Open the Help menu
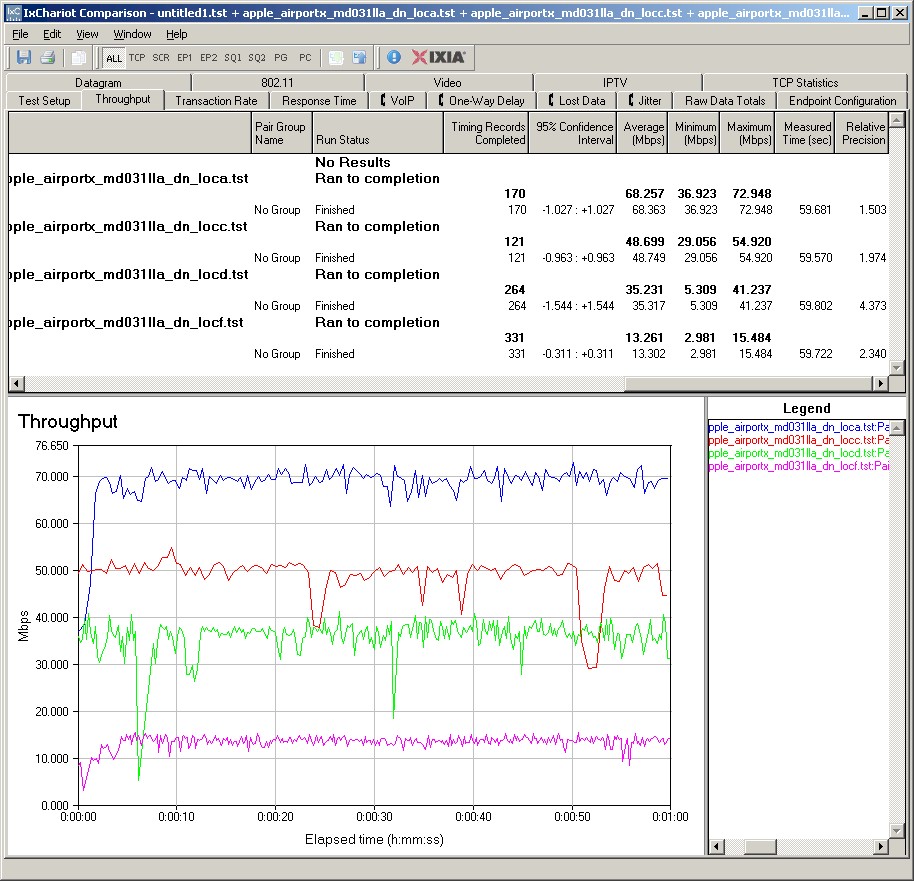The width and height of the screenshot is (914, 881). coord(177,34)
